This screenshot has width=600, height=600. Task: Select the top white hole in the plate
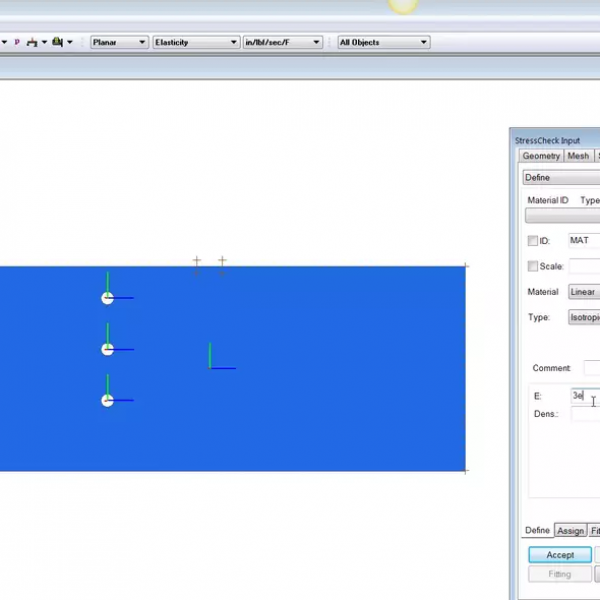coord(108,298)
